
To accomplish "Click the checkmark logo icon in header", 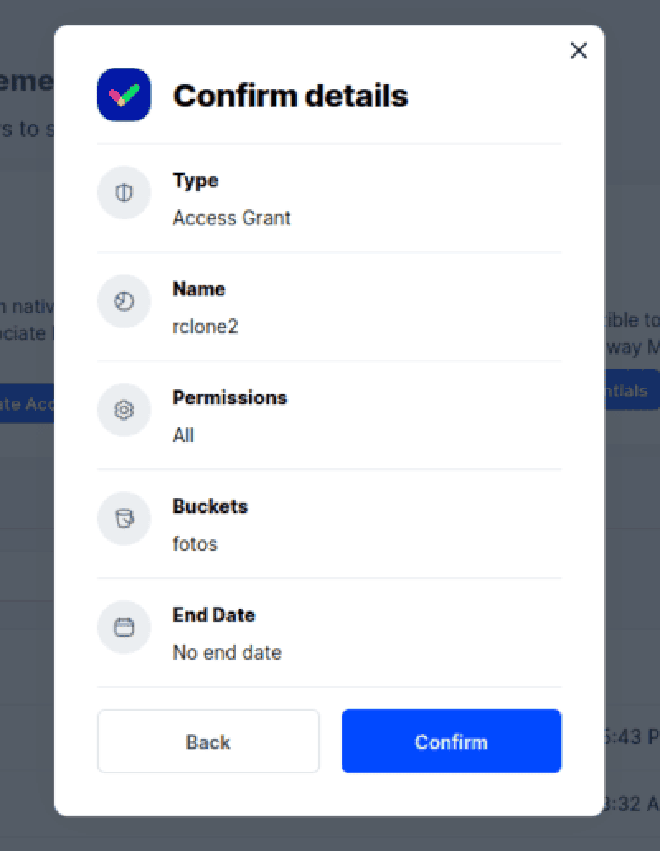I will click(124, 95).
